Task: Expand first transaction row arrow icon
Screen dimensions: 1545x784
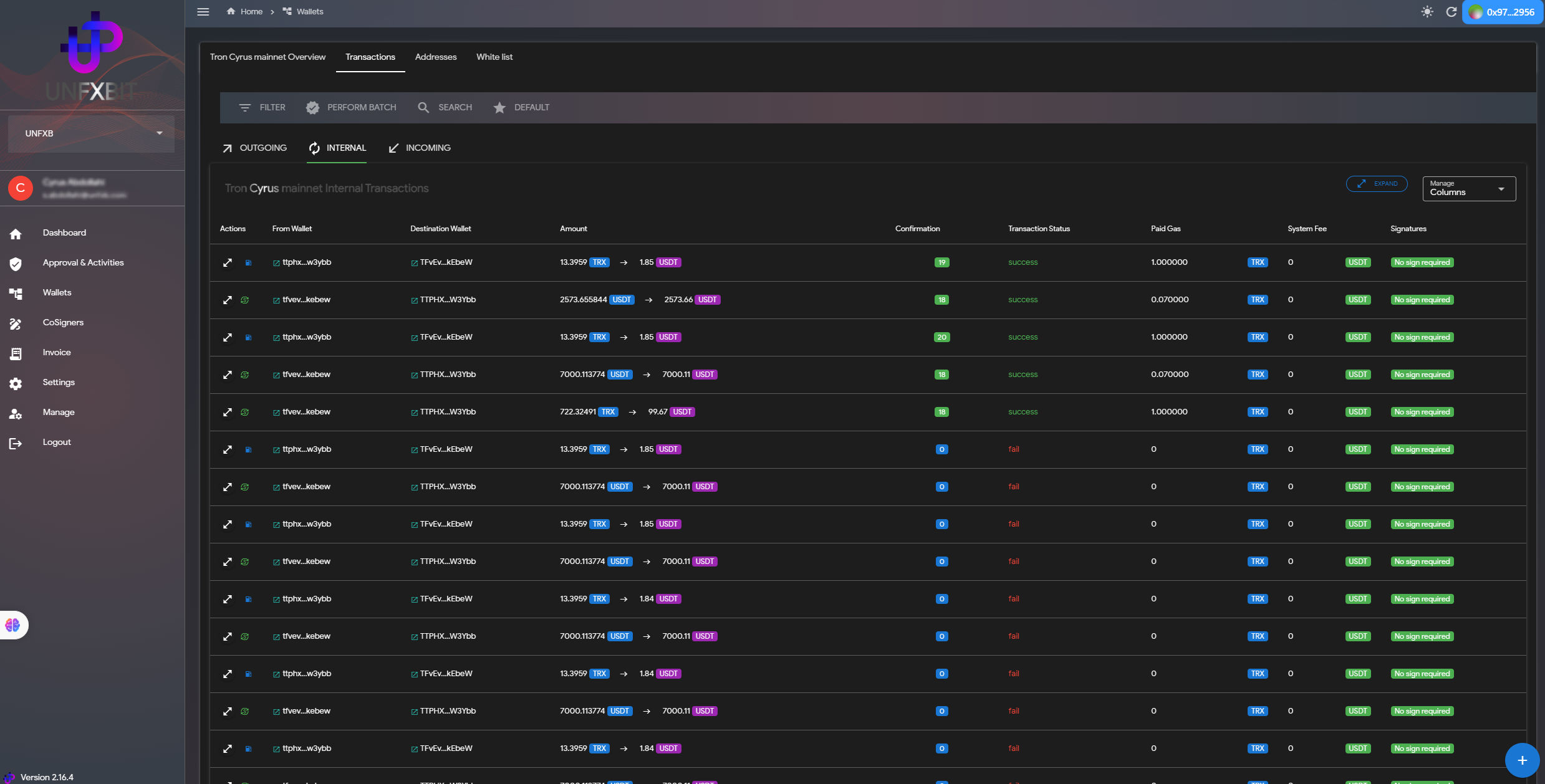Action: [x=228, y=262]
